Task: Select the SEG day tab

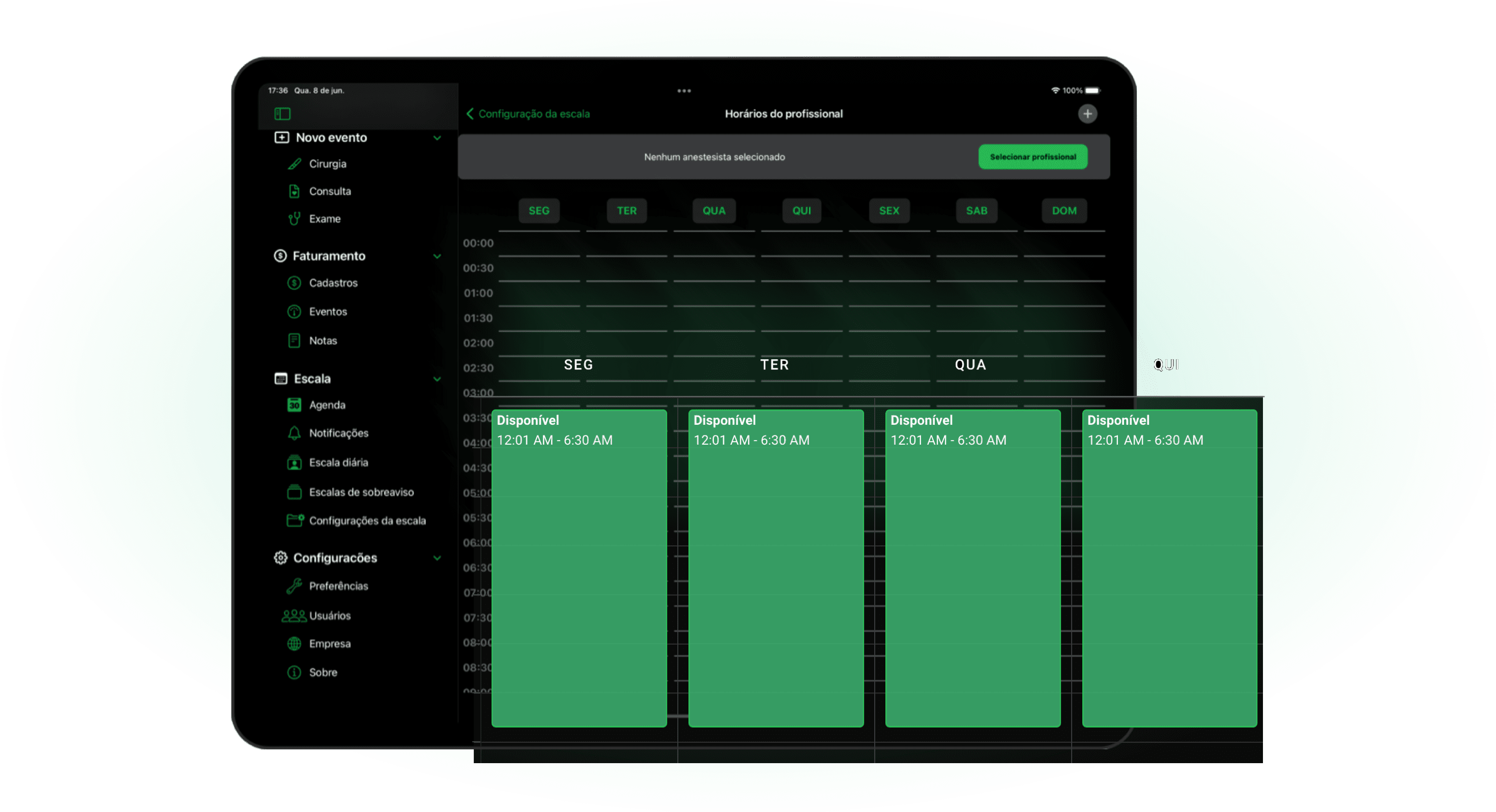Action: pyautogui.click(x=539, y=211)
